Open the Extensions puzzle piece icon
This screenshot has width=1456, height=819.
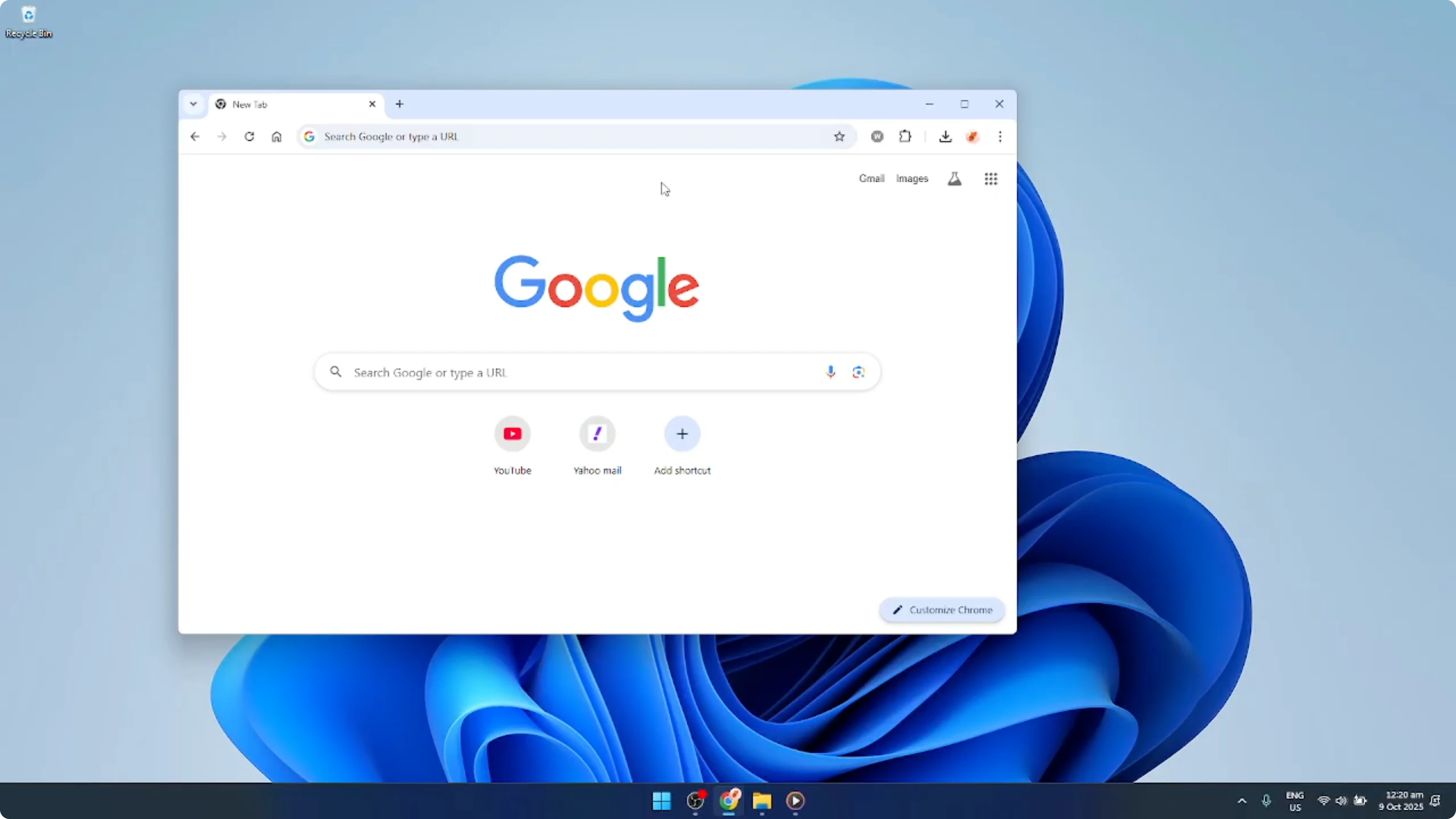click(905, 136)
